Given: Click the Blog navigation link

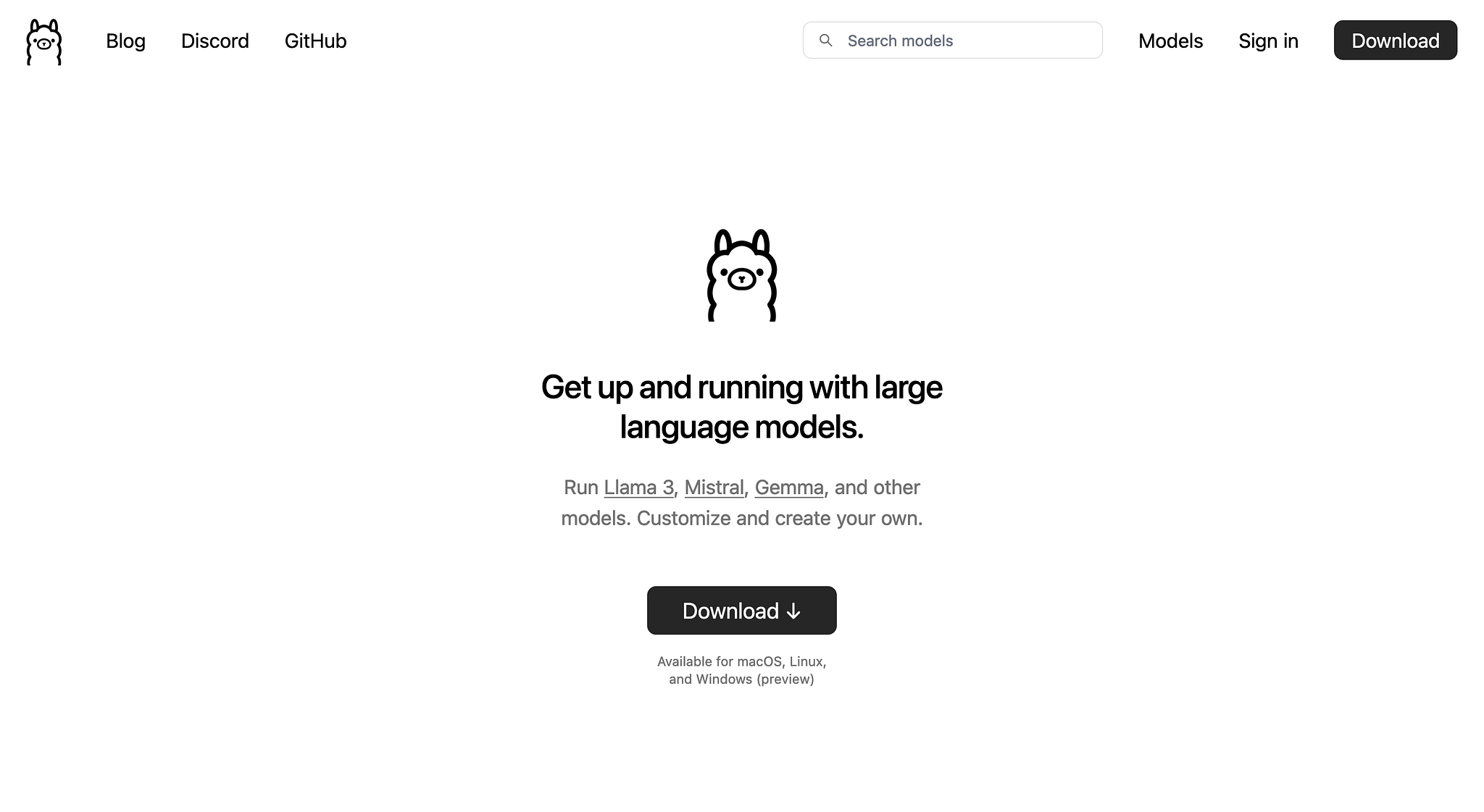Looking at the screenshot, I should tap(125, 41).
